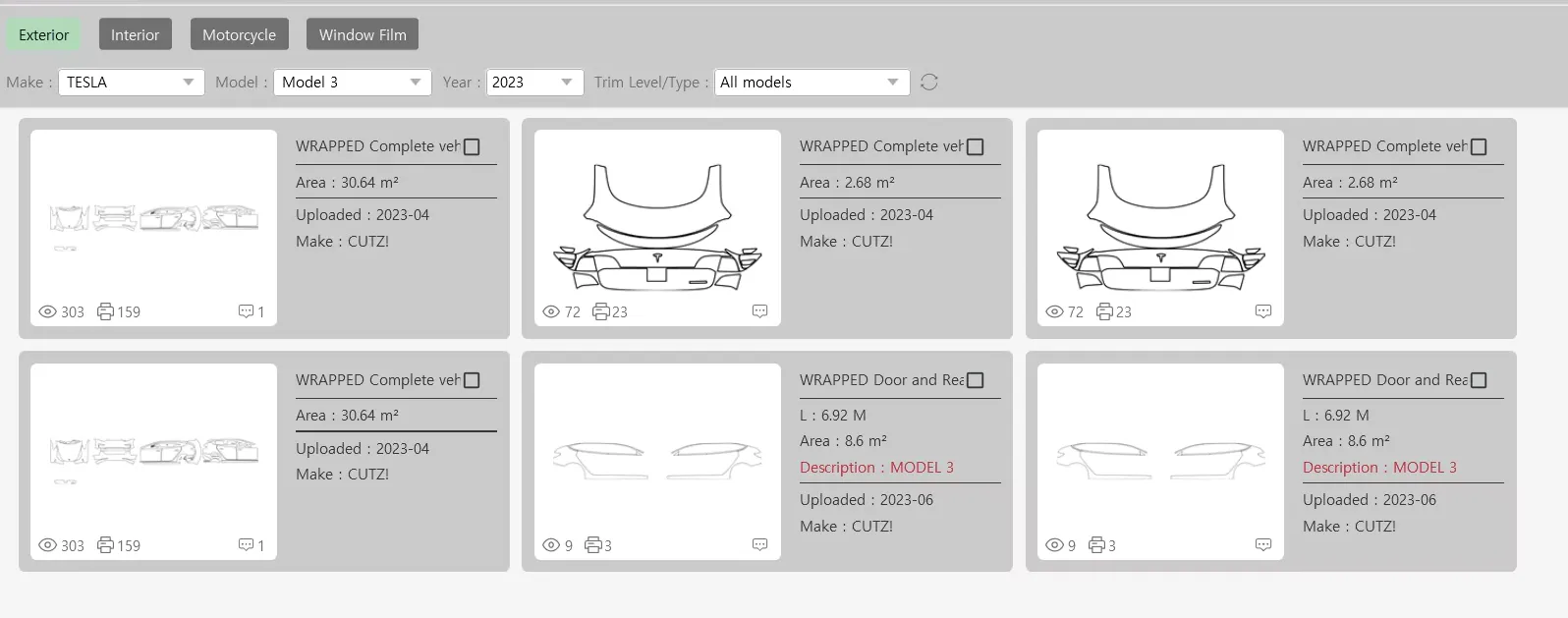Open comments icon on bottom-left card
Screen dimensions: 1568x618
[246, 545]
